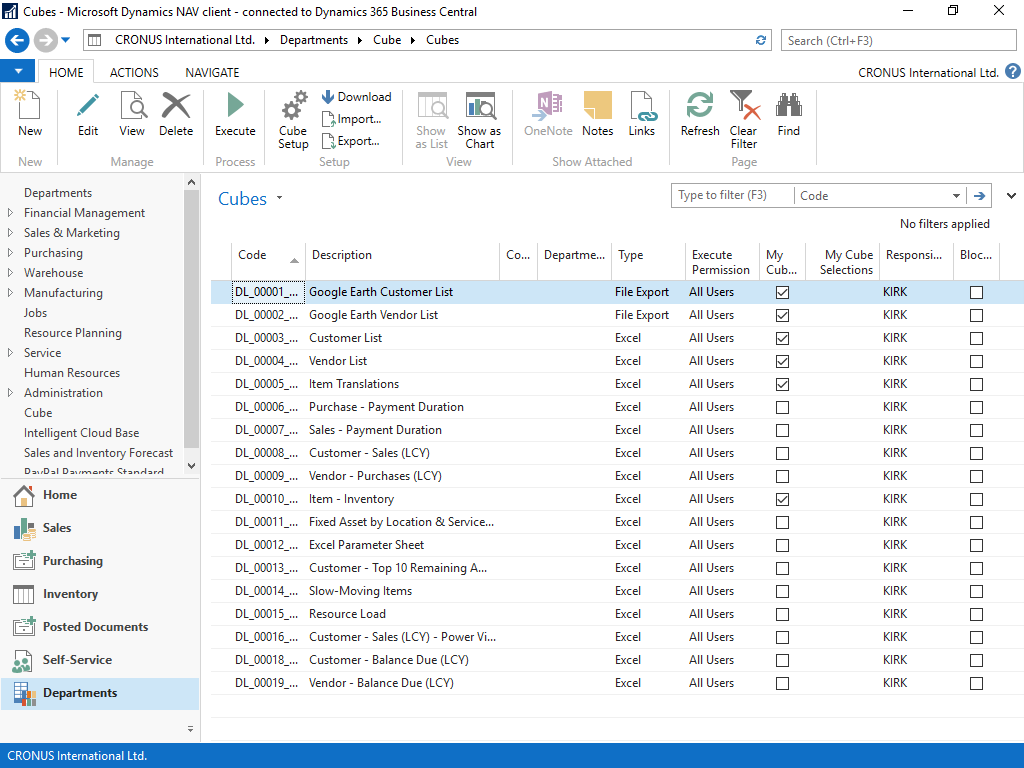Screen dimensions: 1024x768
Task: Click CRONUS International Ltd. breadcrumb
Action: click(x=185, y=40)
